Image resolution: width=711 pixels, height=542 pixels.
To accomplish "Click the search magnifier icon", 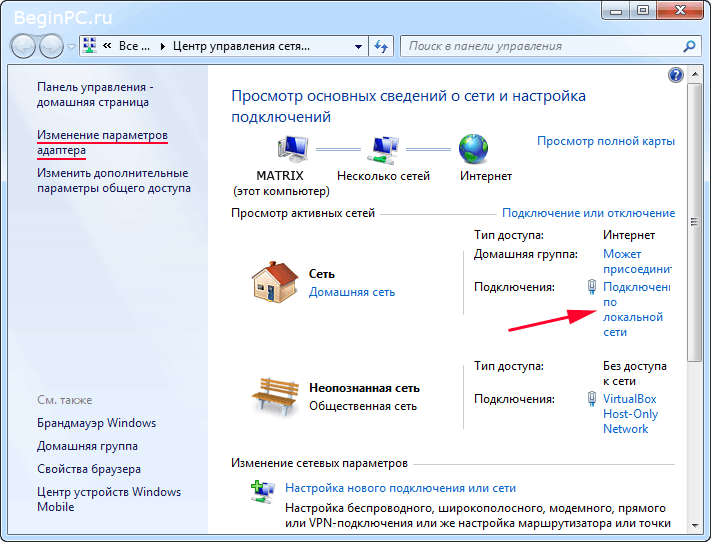I will 689,46.
